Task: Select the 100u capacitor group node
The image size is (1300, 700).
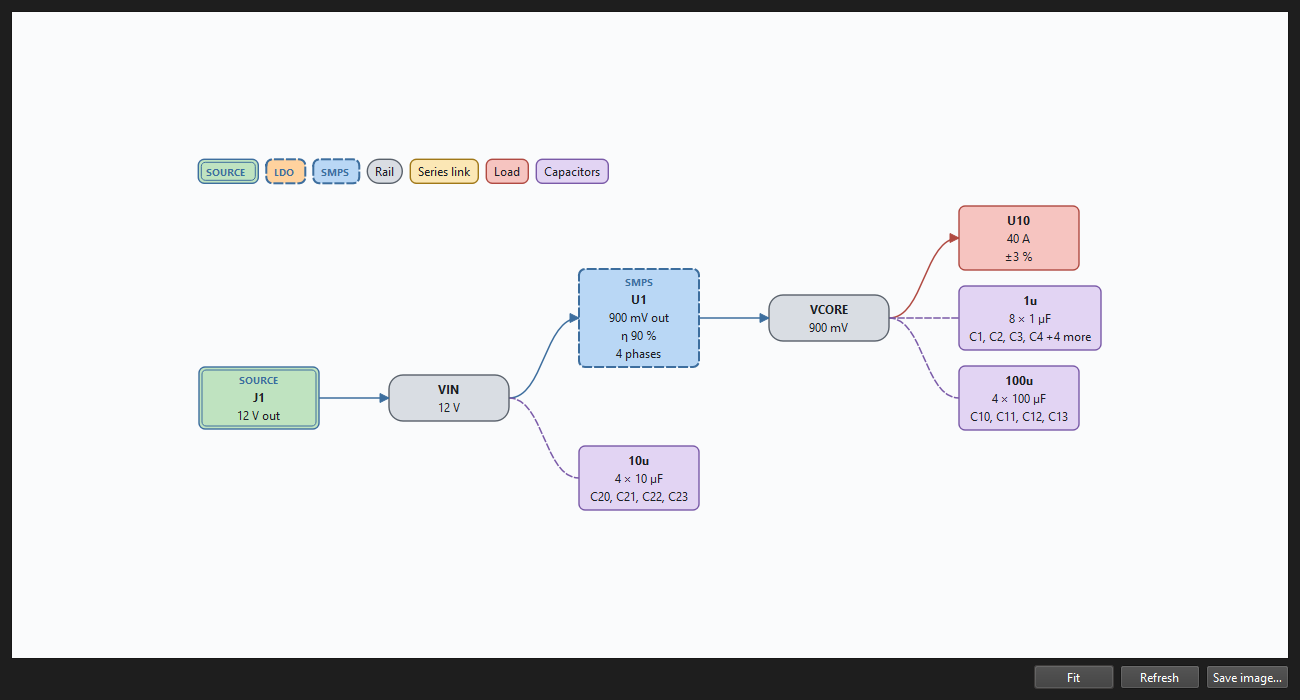Action: (1019, 398)
